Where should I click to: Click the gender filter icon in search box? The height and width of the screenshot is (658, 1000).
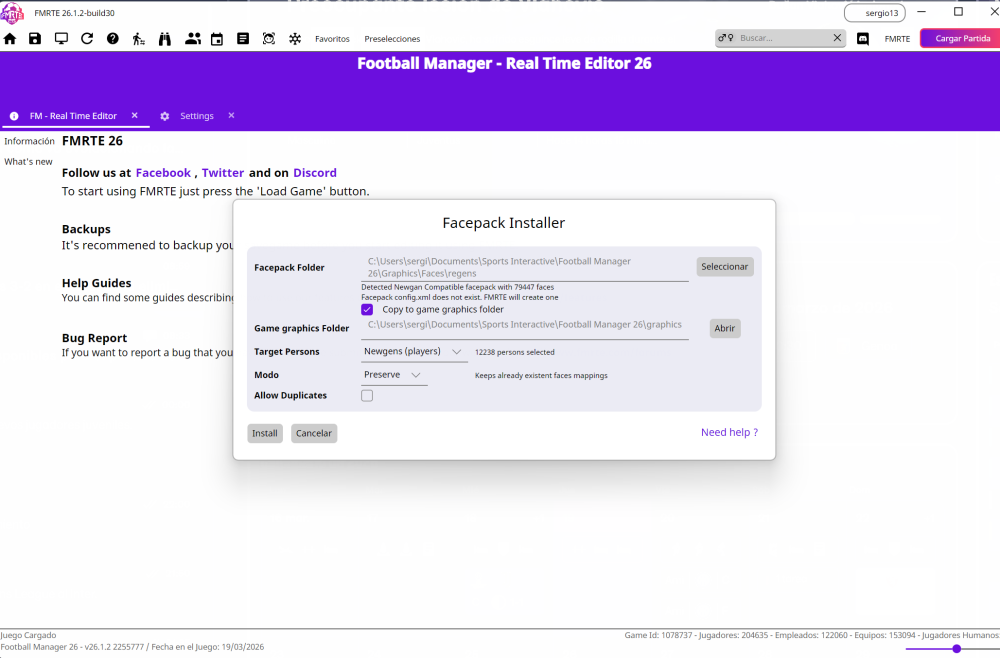click(x=726, y=38)
